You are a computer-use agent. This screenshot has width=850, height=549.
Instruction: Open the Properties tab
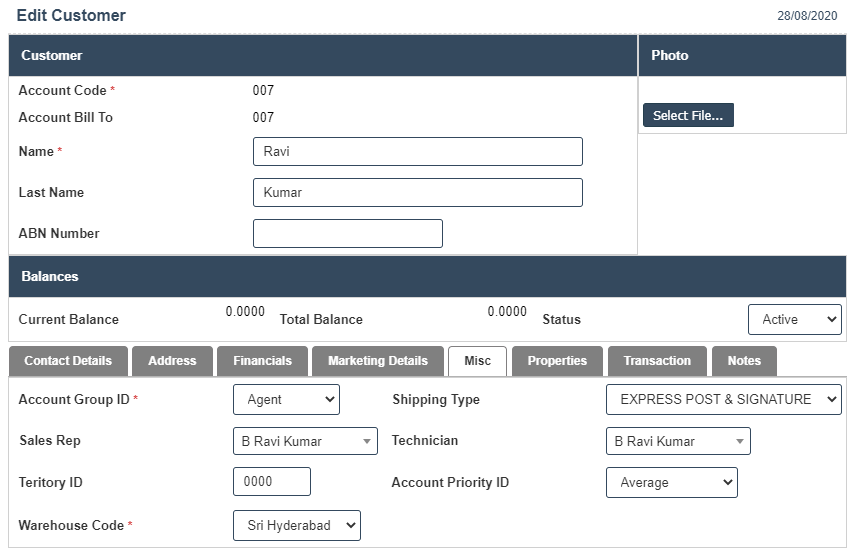click(557, 361)
